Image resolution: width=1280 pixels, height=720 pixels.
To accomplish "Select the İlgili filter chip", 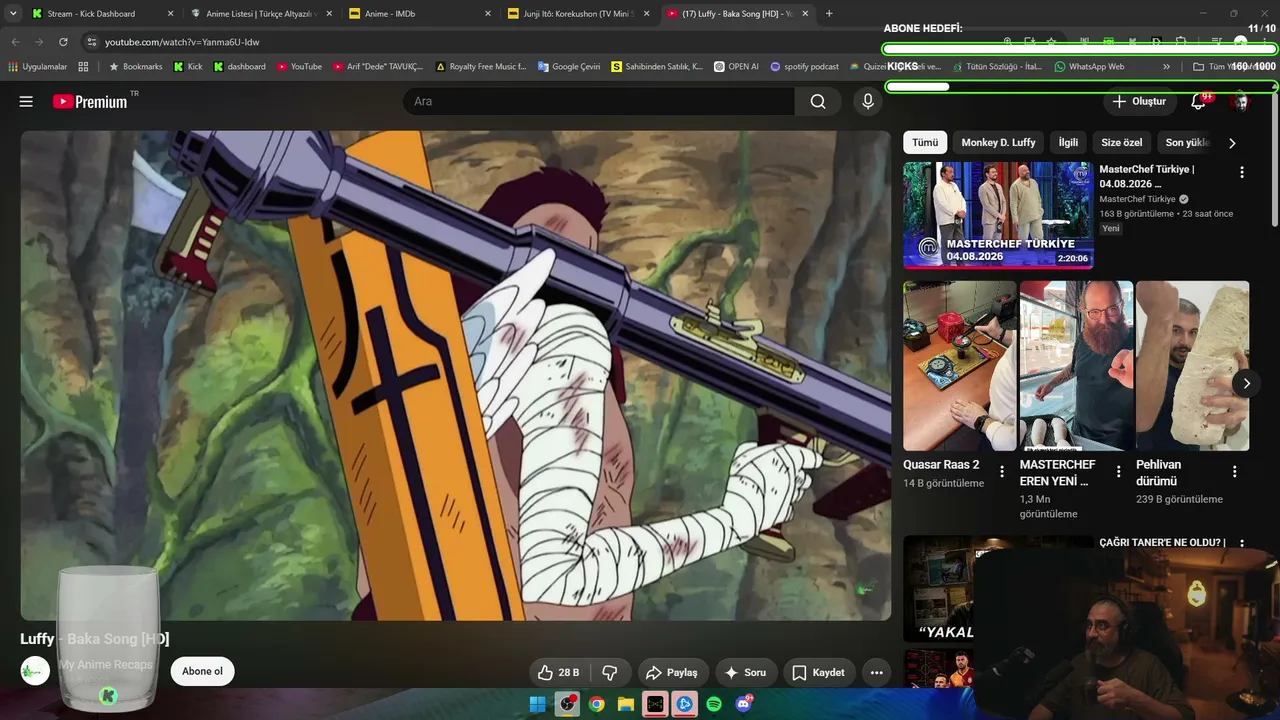I will (x=1068, y=143).
